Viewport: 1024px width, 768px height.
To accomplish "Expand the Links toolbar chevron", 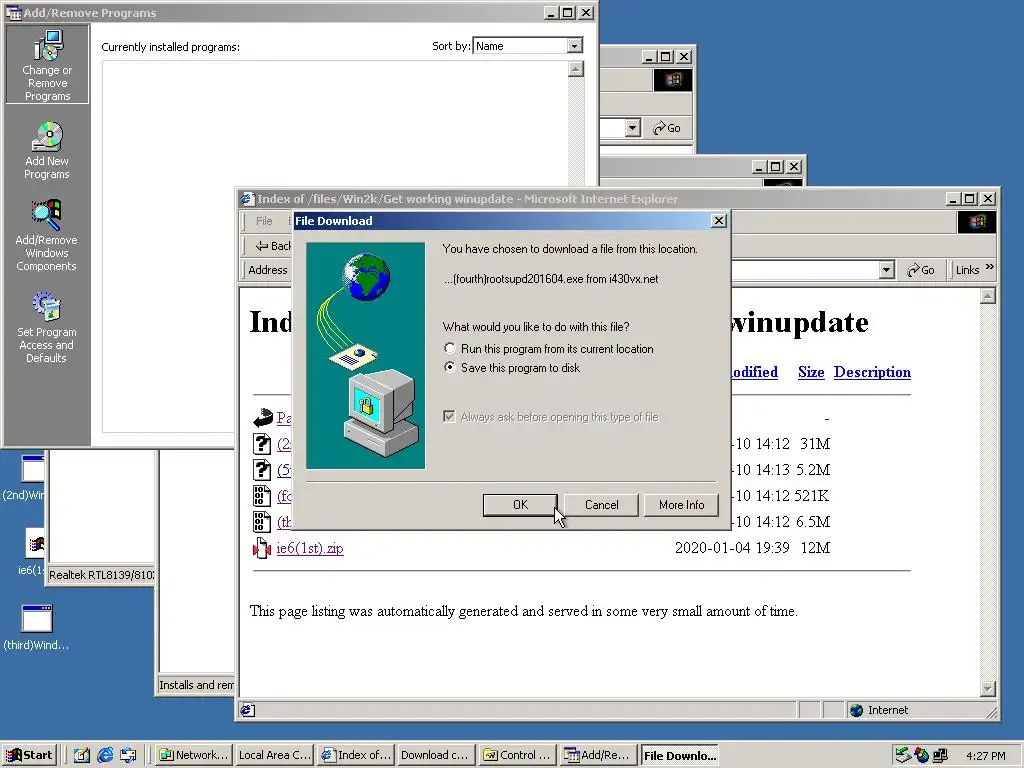I will [989, 268].
